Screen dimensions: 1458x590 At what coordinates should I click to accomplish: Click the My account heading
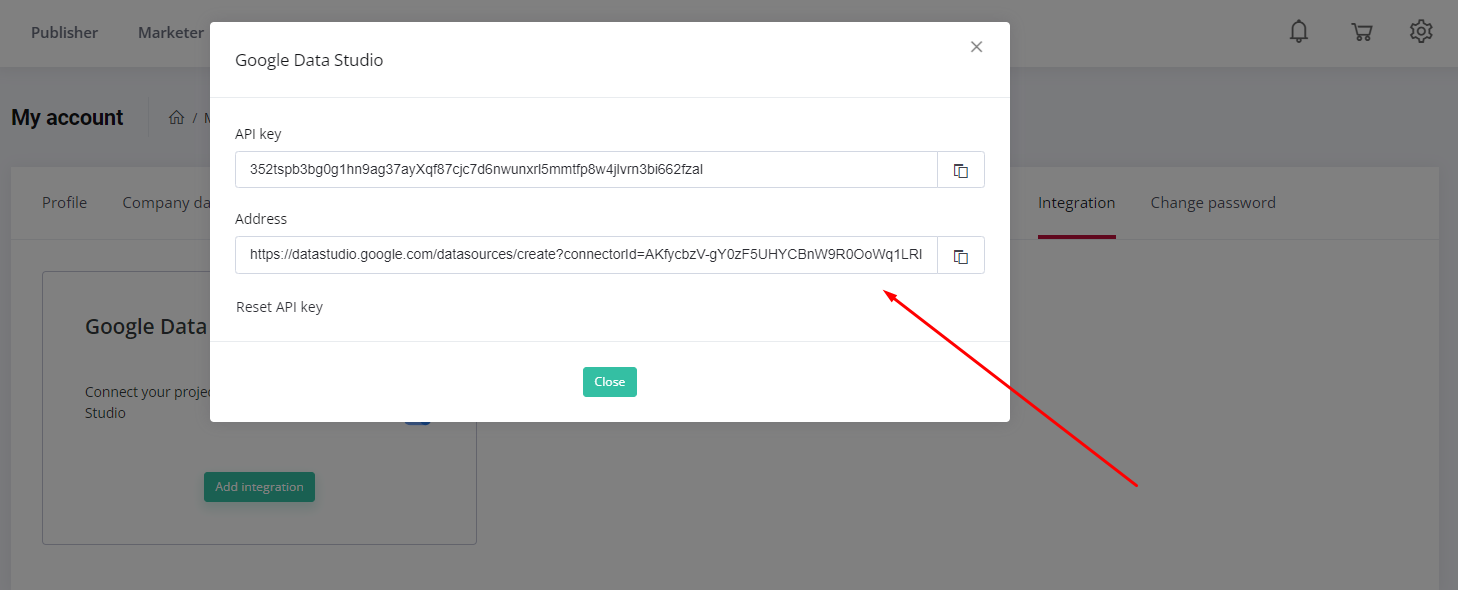(67, 118)
